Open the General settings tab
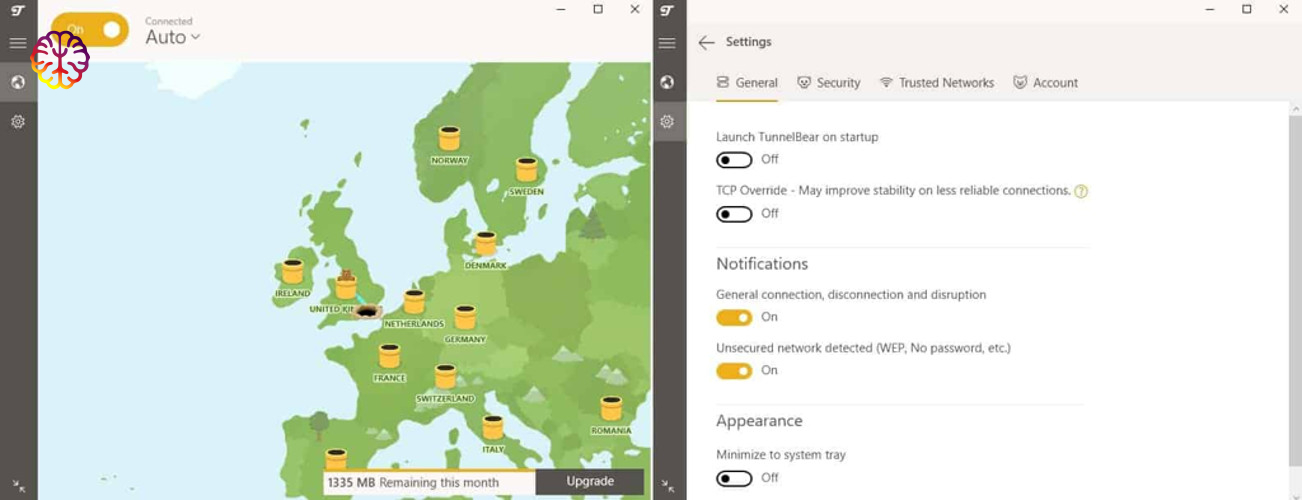 [x=747, y=83]
